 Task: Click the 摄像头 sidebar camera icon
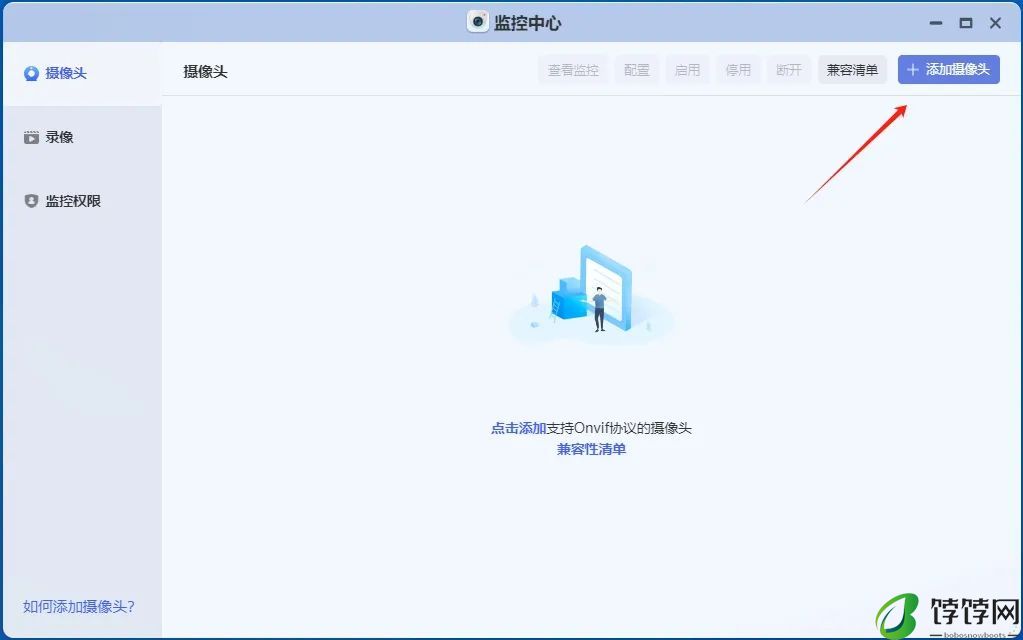point(31,73)
